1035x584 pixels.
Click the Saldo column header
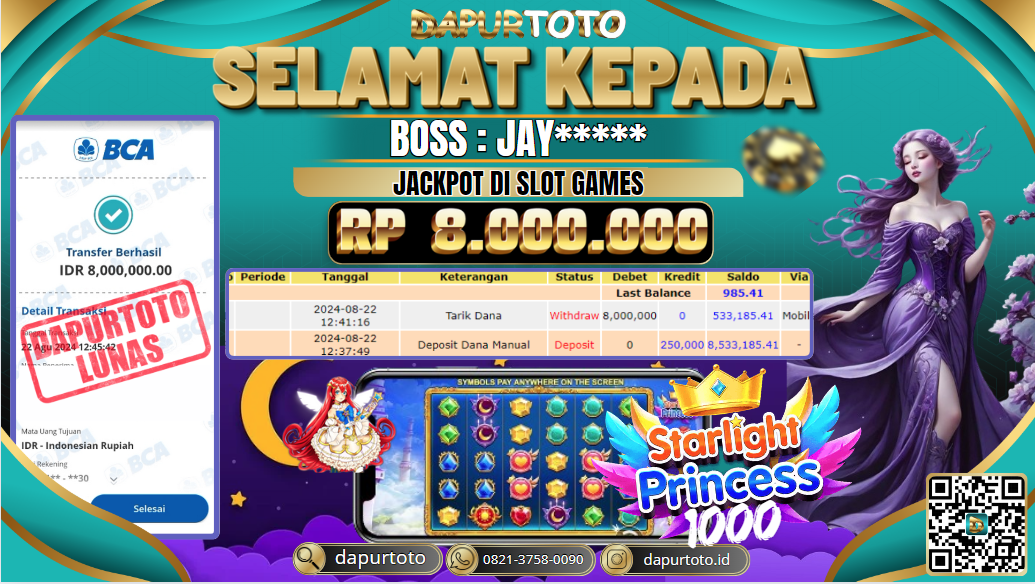click(x=743, y=277)
